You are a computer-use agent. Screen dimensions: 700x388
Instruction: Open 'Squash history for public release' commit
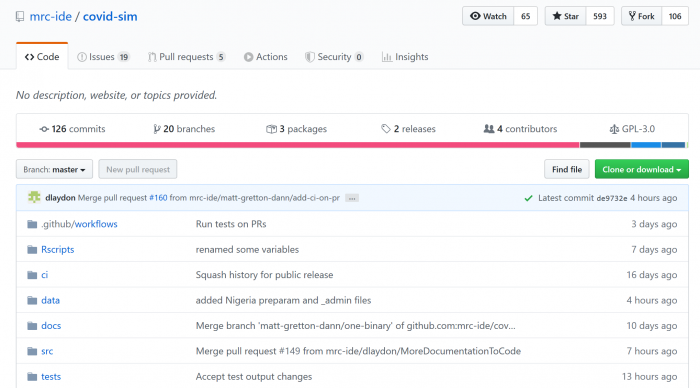pyautogui.click(x=264, y=275)
